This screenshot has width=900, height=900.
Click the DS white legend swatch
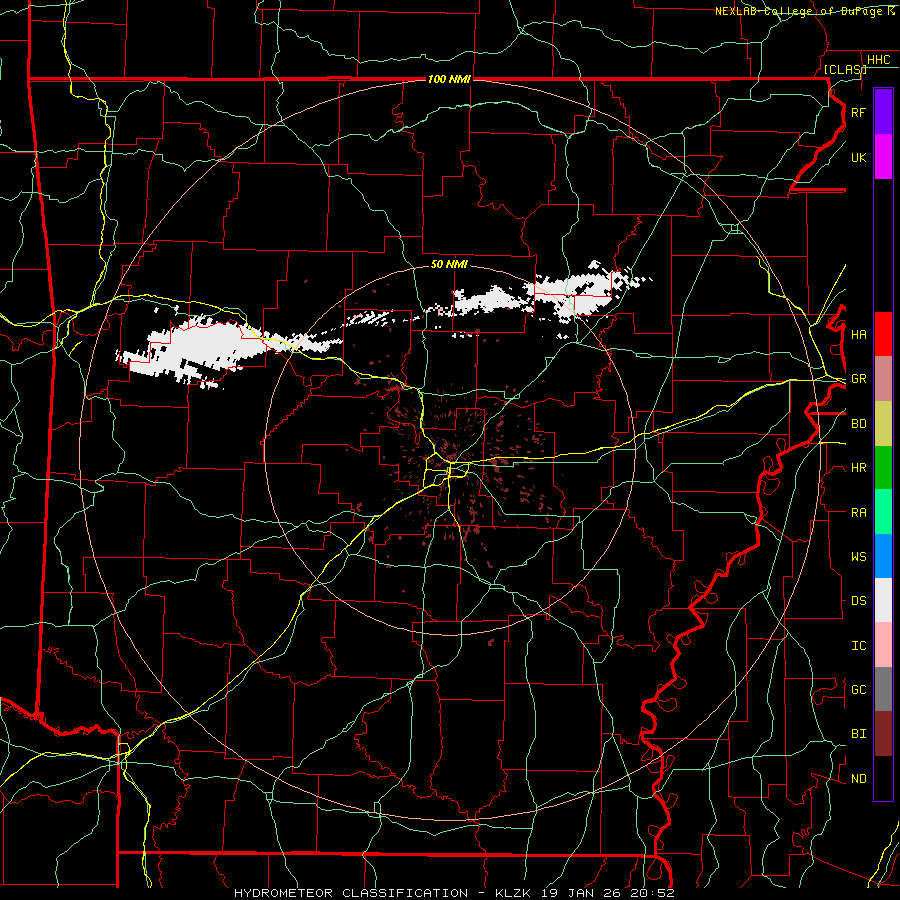tap(883, 600)
